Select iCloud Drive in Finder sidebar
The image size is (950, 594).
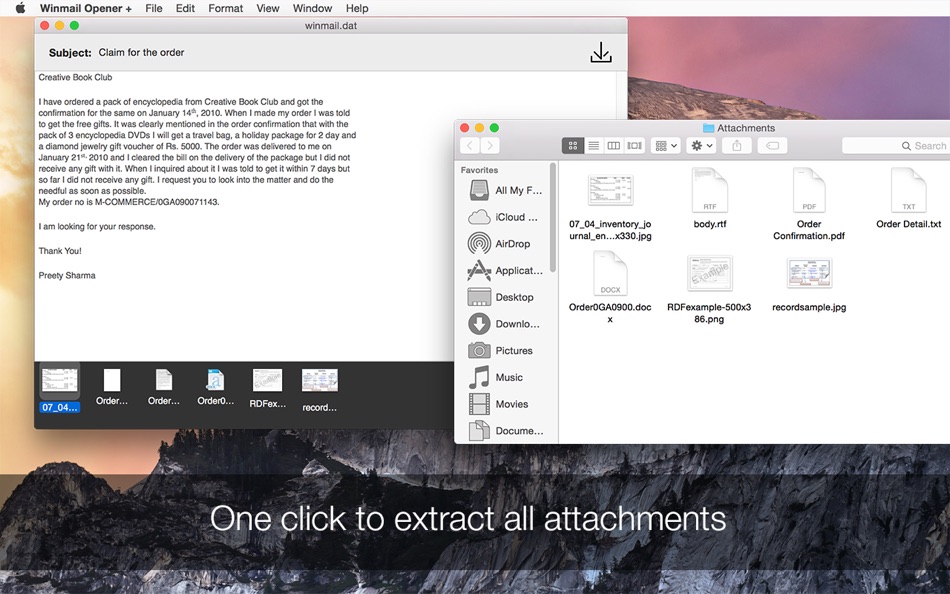[505, 217]
